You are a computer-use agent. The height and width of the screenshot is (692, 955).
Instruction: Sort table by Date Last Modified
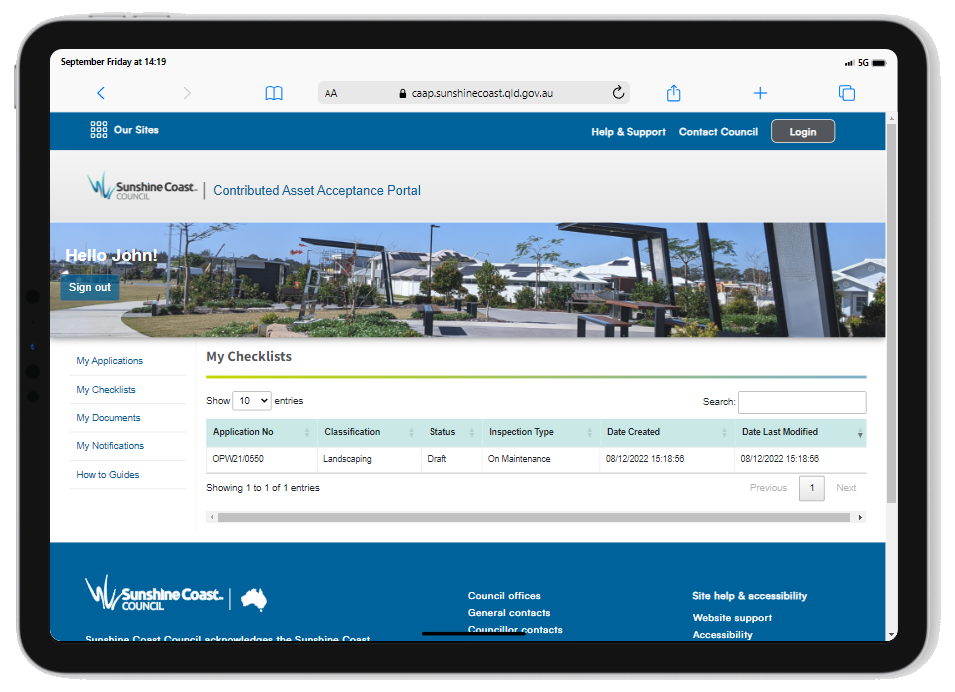click(x=780, y=432)
